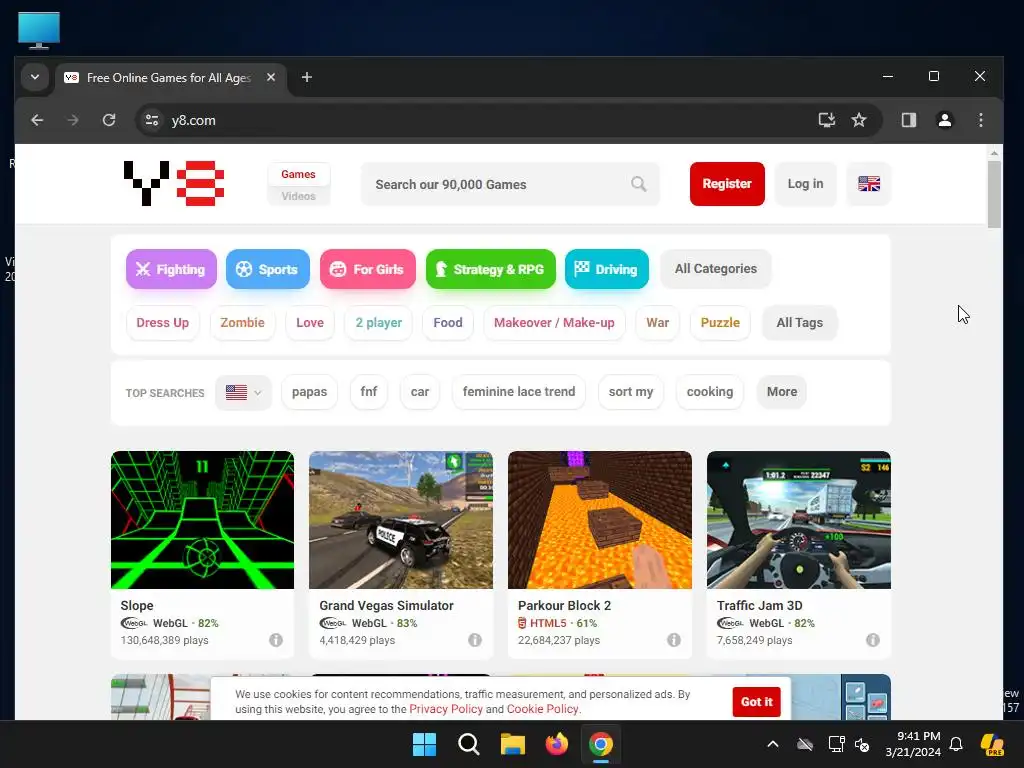Open the Sports category
1024x768 pixels.
point(268,269)
